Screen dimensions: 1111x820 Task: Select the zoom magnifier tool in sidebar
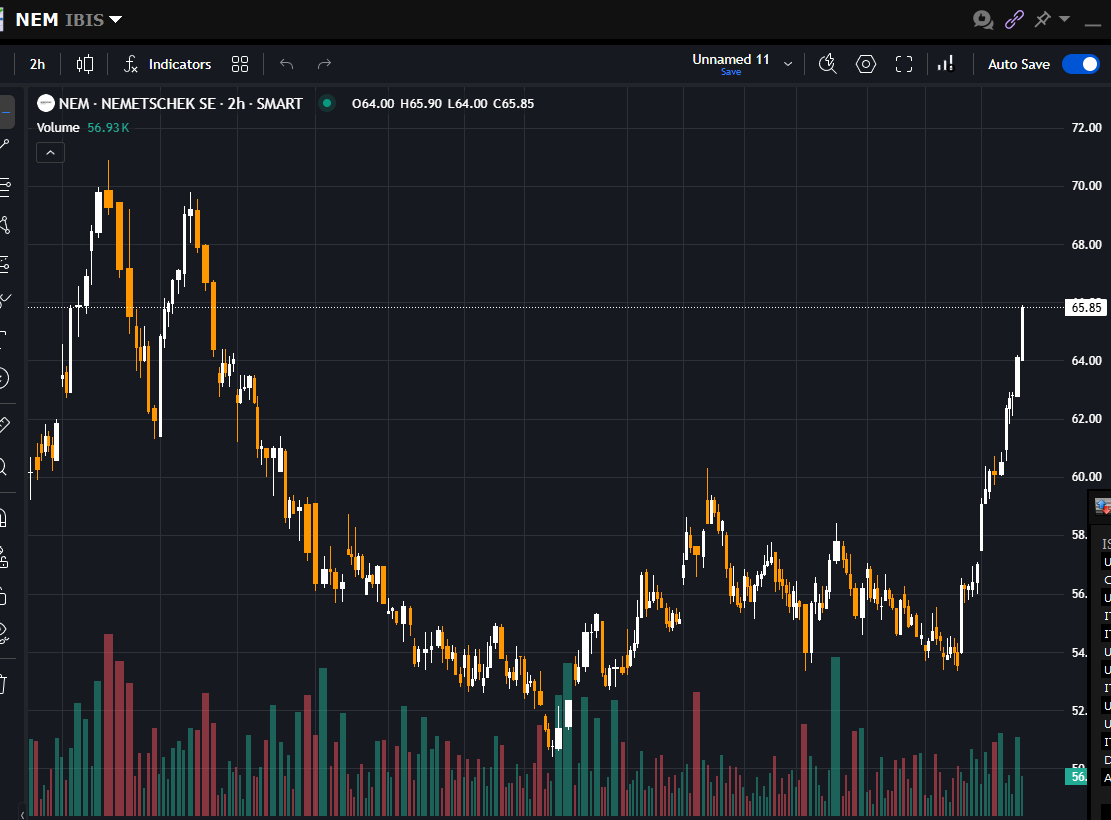click(x=4, y=466)
